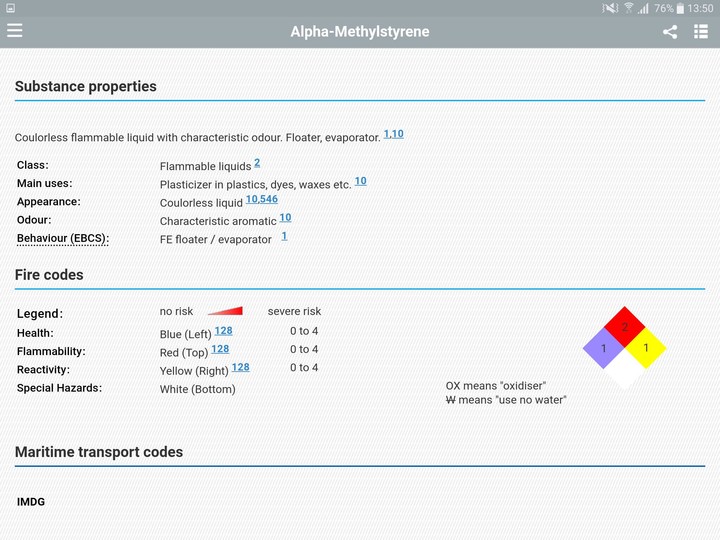The width and height of the screenshot is (720, 540).
Task: Click the red flammability diamond
Action: coord(625,327)
